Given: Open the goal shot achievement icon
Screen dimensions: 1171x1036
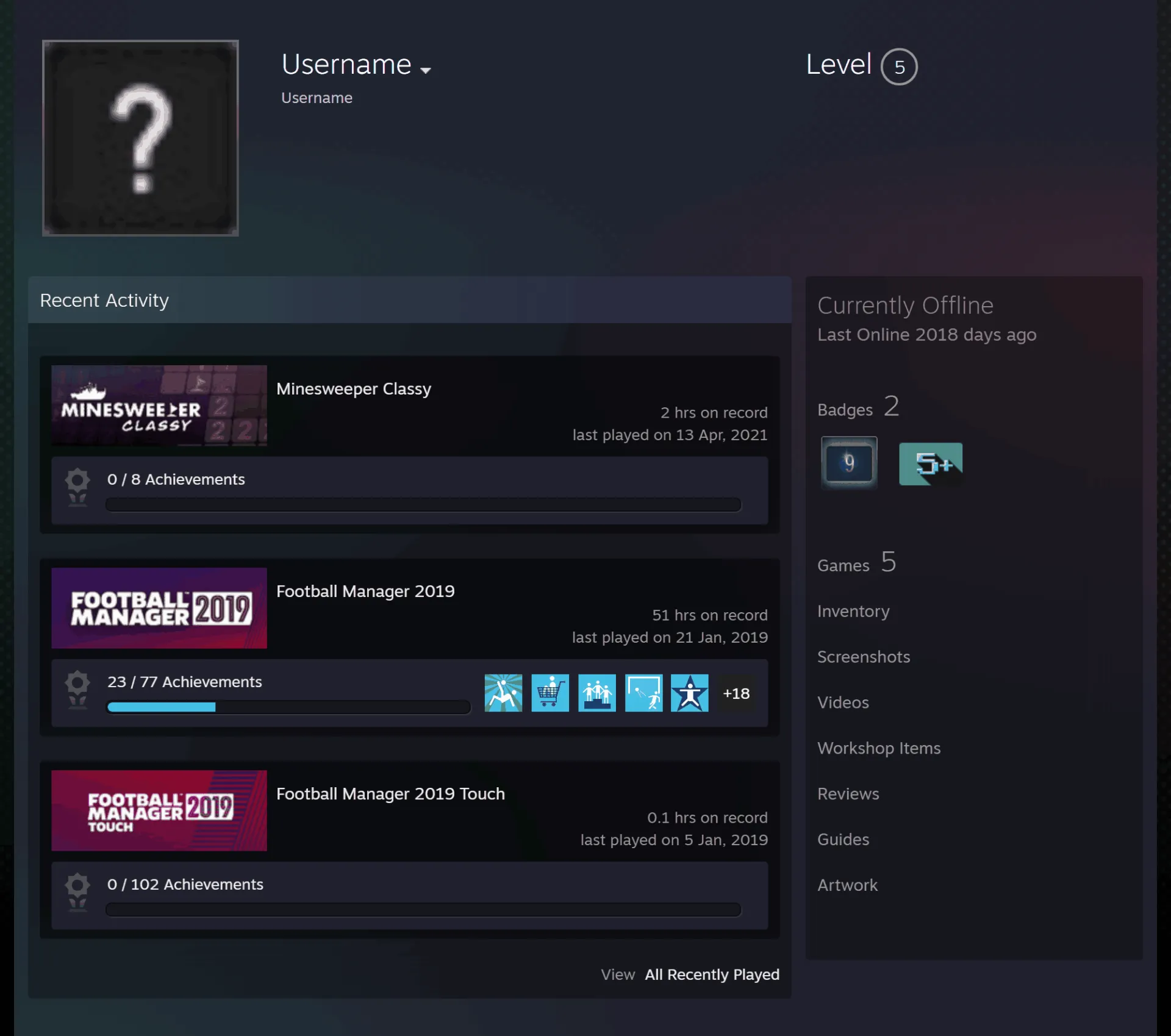Looking at the screenshot, I should pyautogui.click(x=644, y=693).
